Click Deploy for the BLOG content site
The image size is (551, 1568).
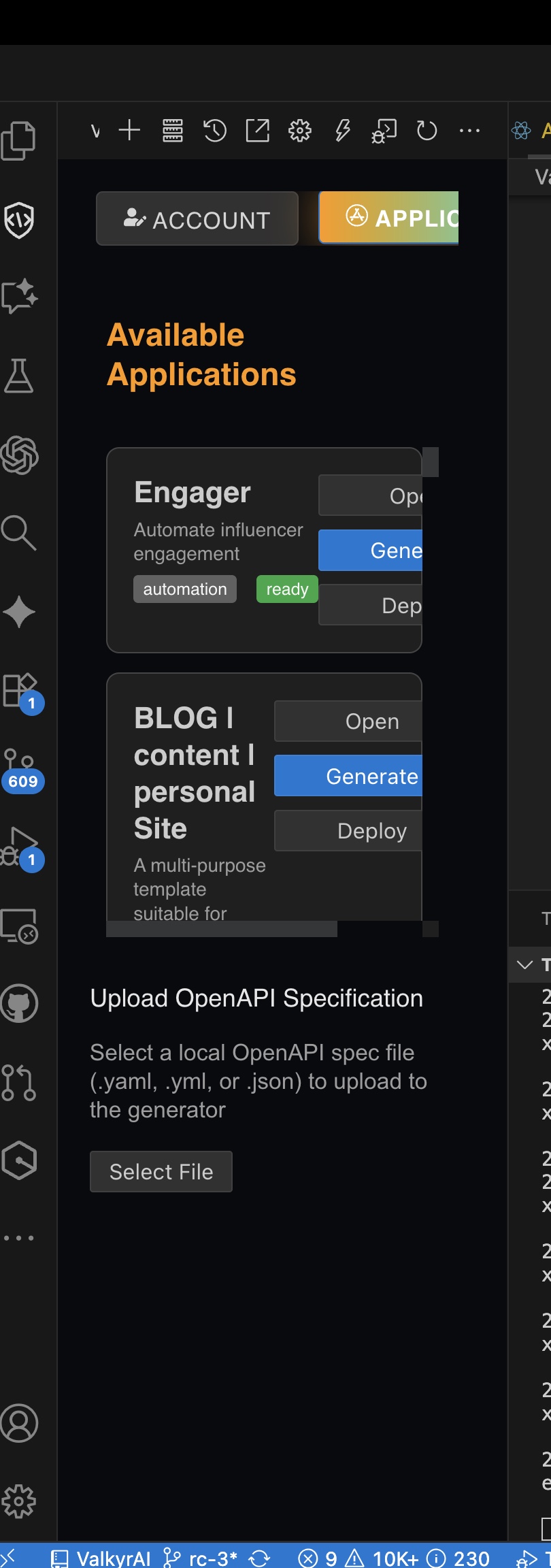(348, 830)
